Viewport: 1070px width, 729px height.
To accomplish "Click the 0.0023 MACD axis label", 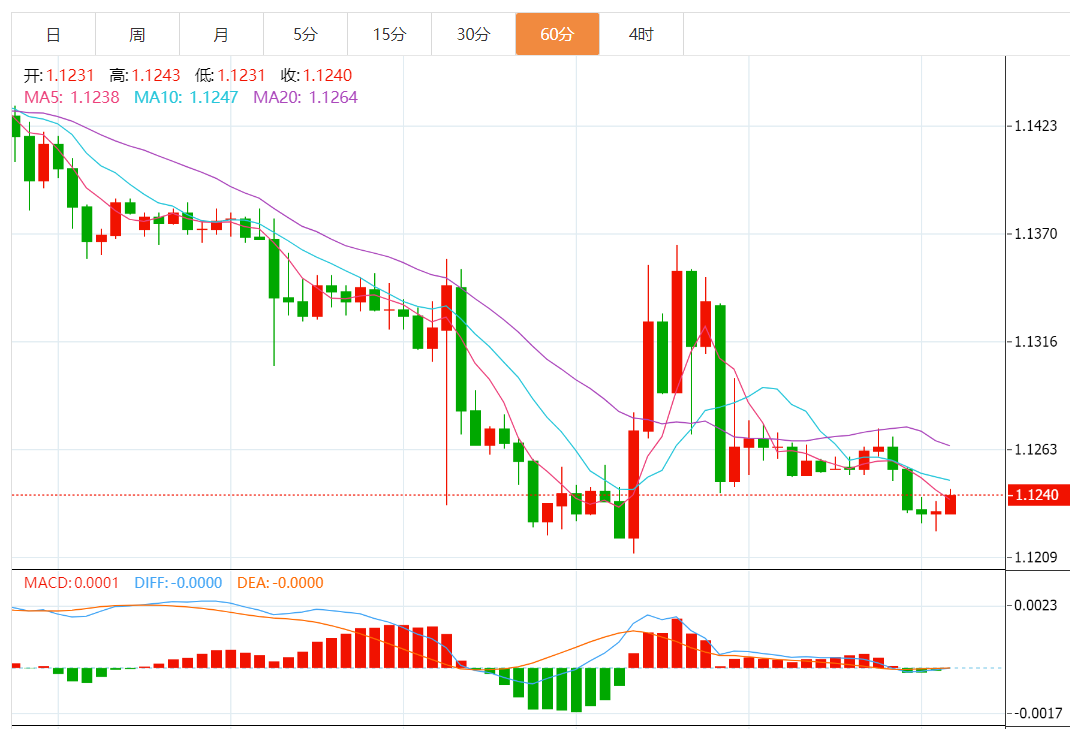I will point(1035,605).
